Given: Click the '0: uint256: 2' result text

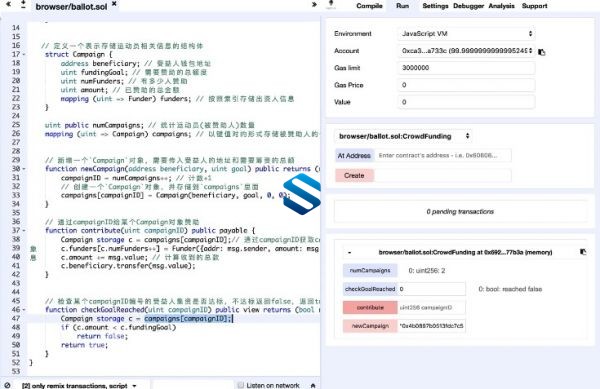Looking at the screenshot, I should (427, 270).
